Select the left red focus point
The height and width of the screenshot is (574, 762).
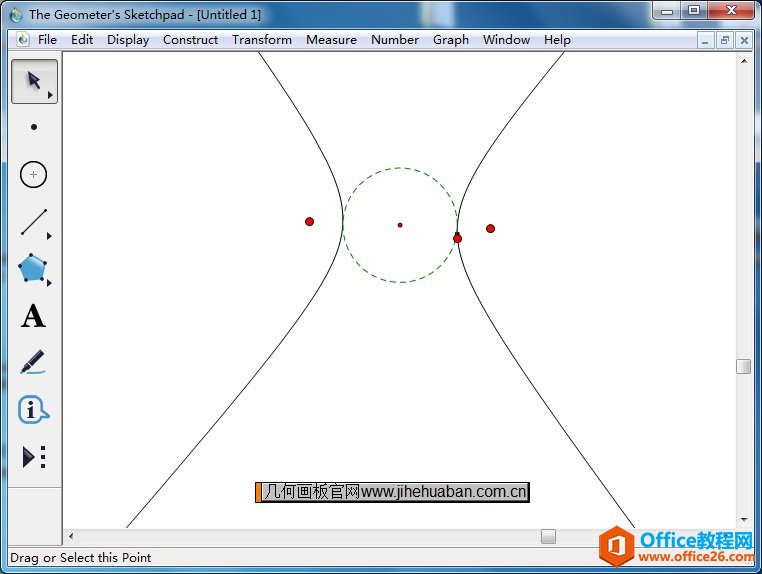point(310,222)
